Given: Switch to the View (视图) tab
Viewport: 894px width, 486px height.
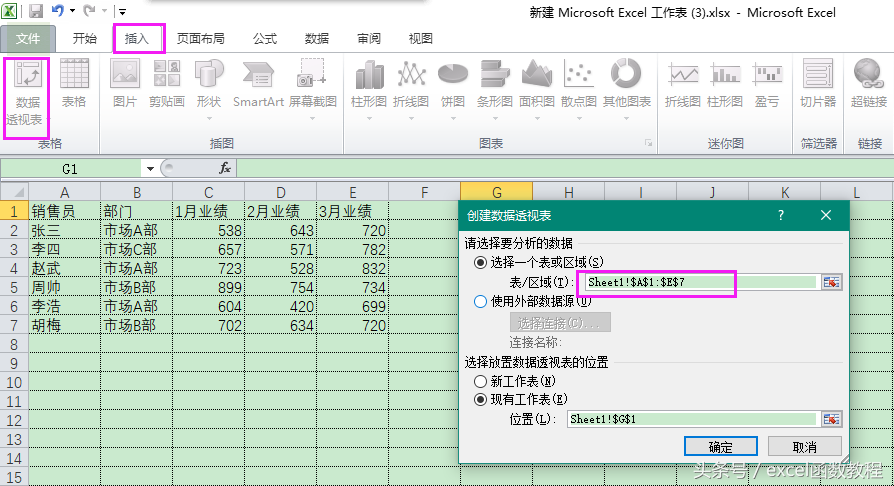Looking at the screenshot, I should pos(420,38).
